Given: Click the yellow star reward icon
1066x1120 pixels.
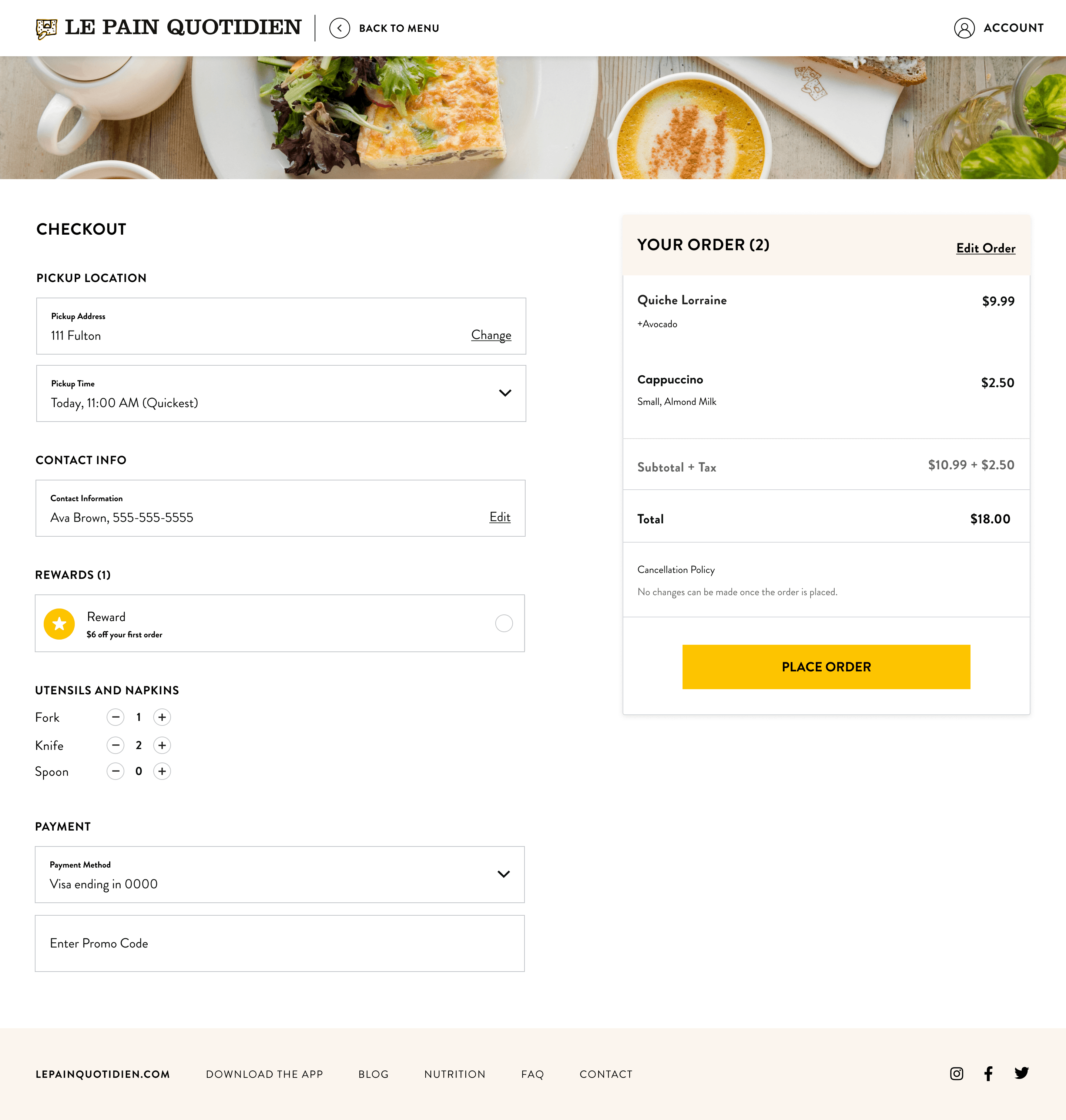Looking at the screenshot, I should 59,624.
